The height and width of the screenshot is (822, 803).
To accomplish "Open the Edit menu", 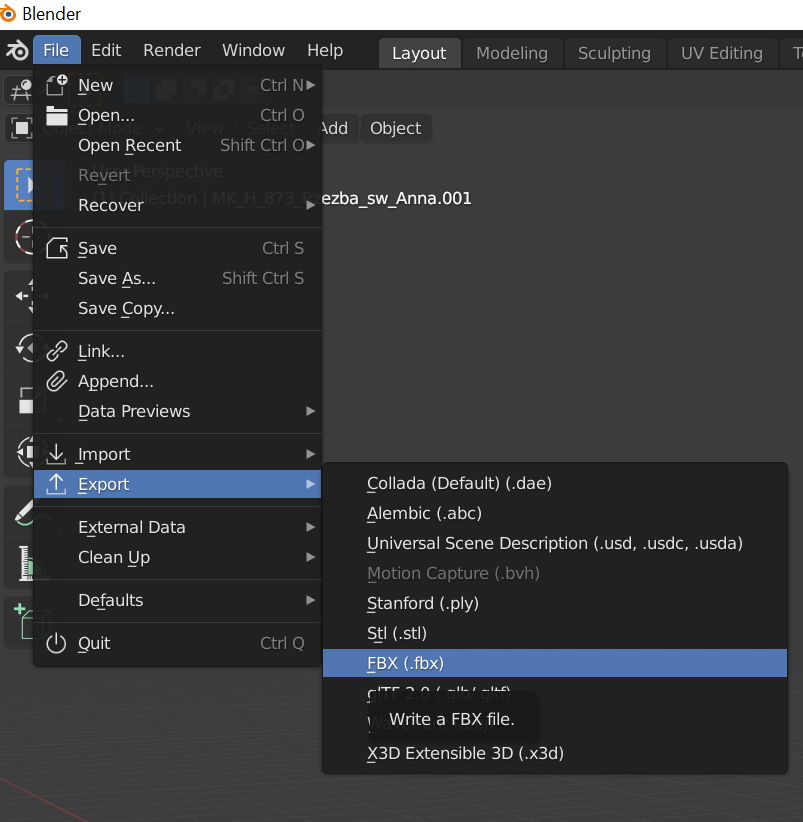I will click(106, 50).
